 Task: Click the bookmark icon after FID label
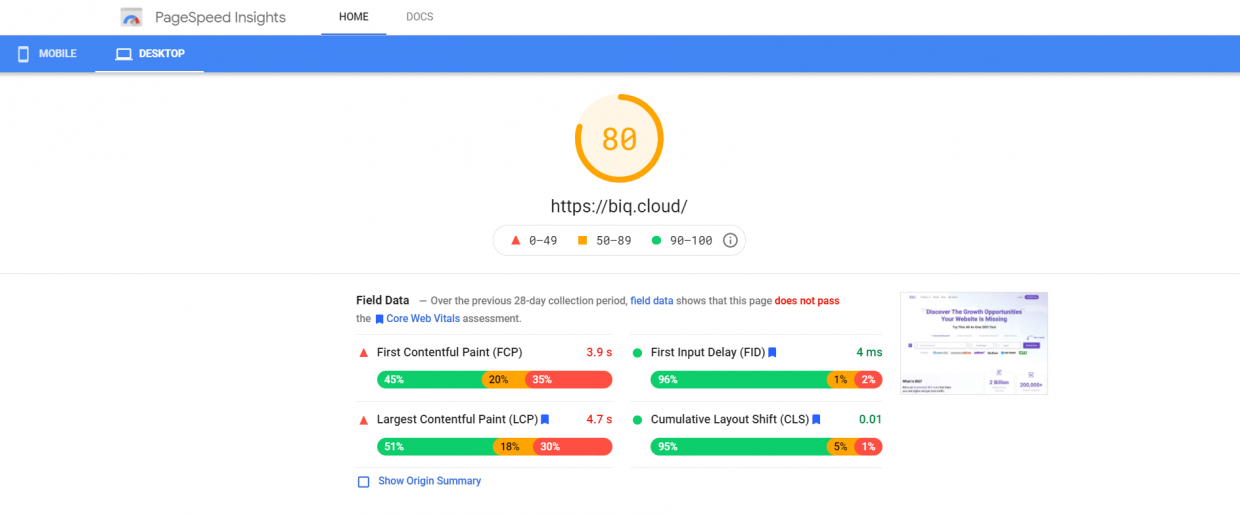click(x=772, y=353)
